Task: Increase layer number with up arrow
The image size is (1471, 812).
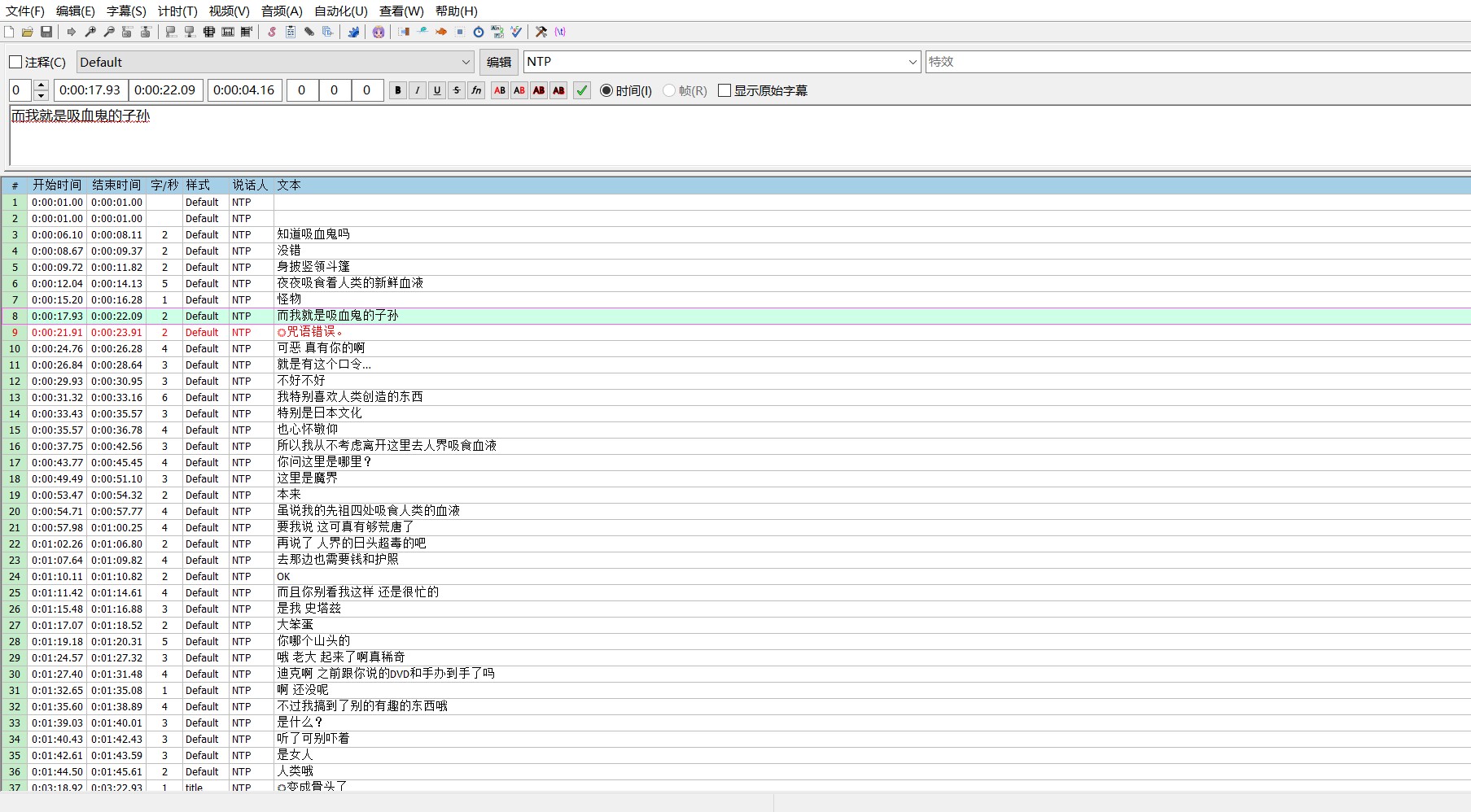Action: tap(42, 85)
